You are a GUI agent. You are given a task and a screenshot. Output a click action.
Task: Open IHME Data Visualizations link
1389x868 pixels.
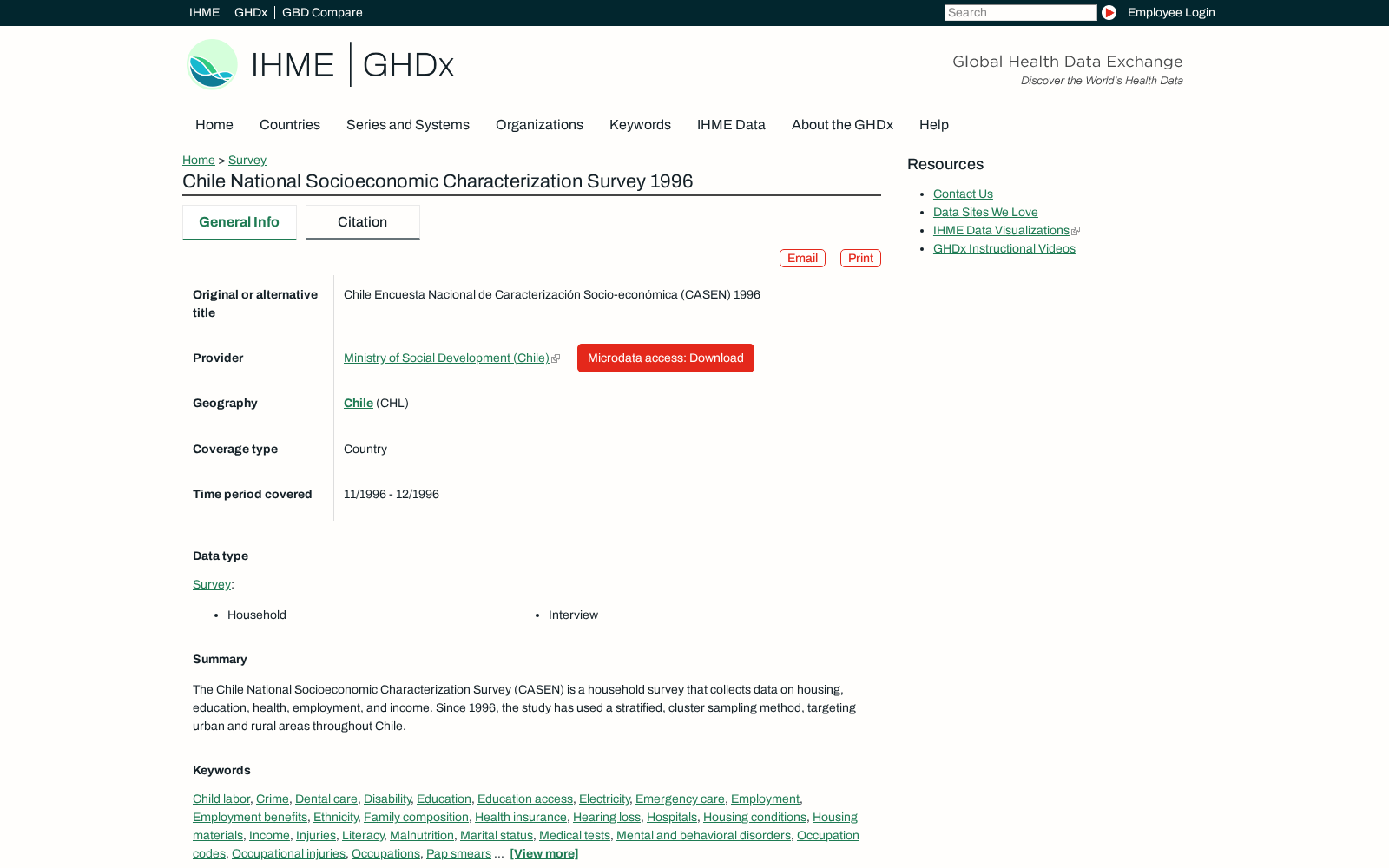point(1001,230)
